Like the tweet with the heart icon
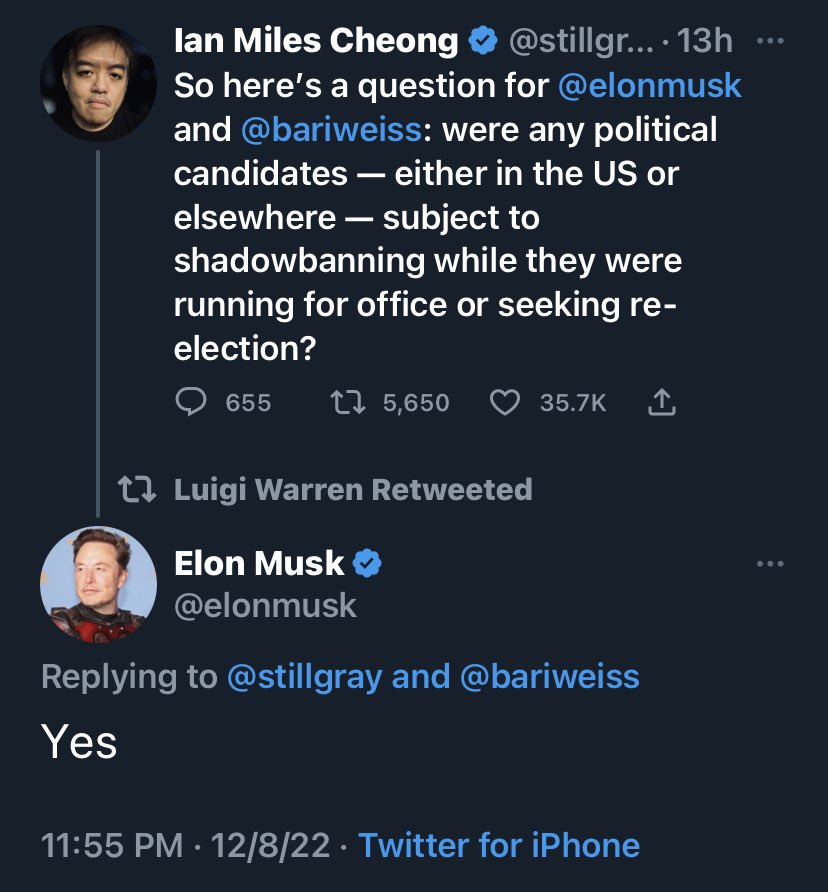 [505, 402]
